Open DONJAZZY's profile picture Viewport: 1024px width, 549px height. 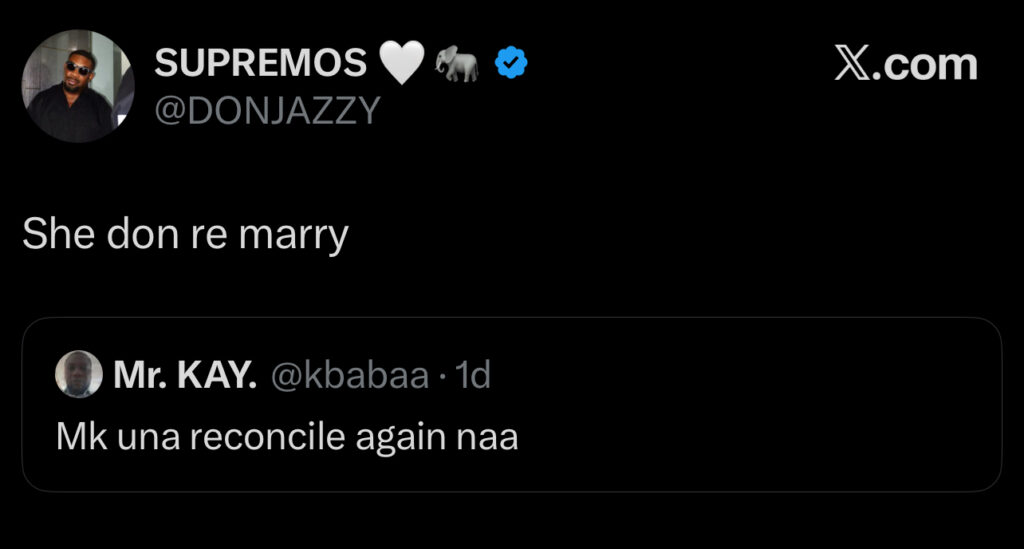click(78, 85)
